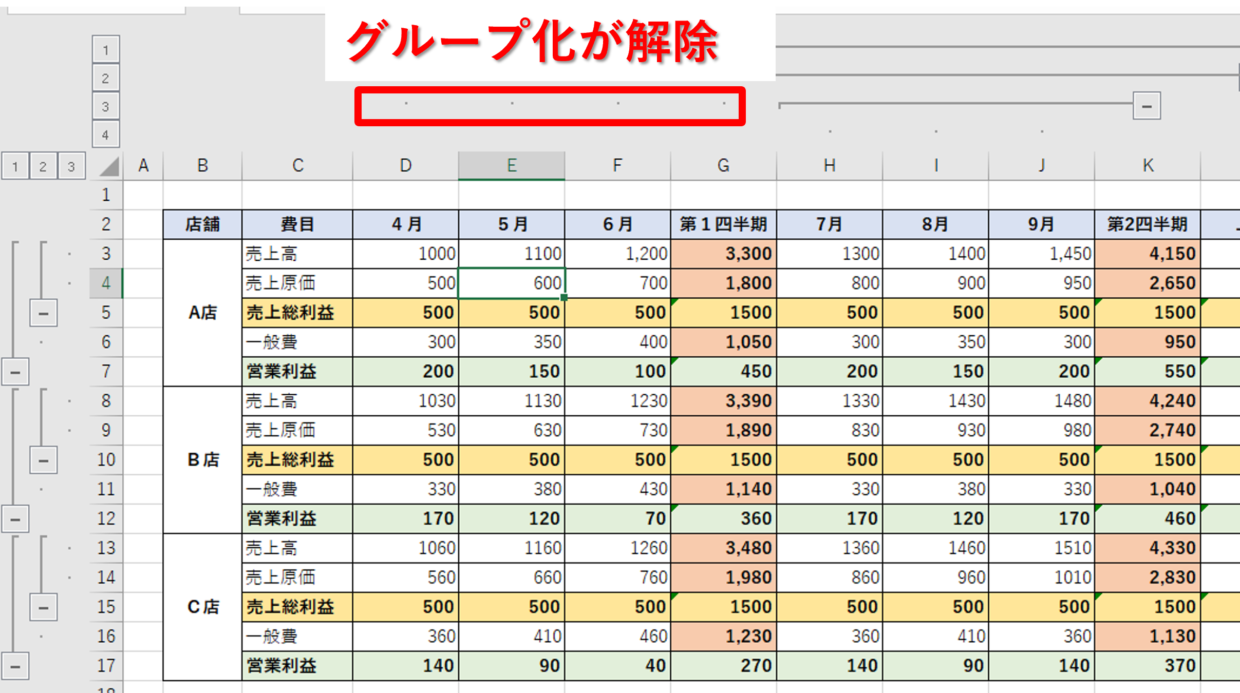Click cell showing 3,300 in row 3
This screenshot has width=1240, height=693.
(x=723, y=254)
